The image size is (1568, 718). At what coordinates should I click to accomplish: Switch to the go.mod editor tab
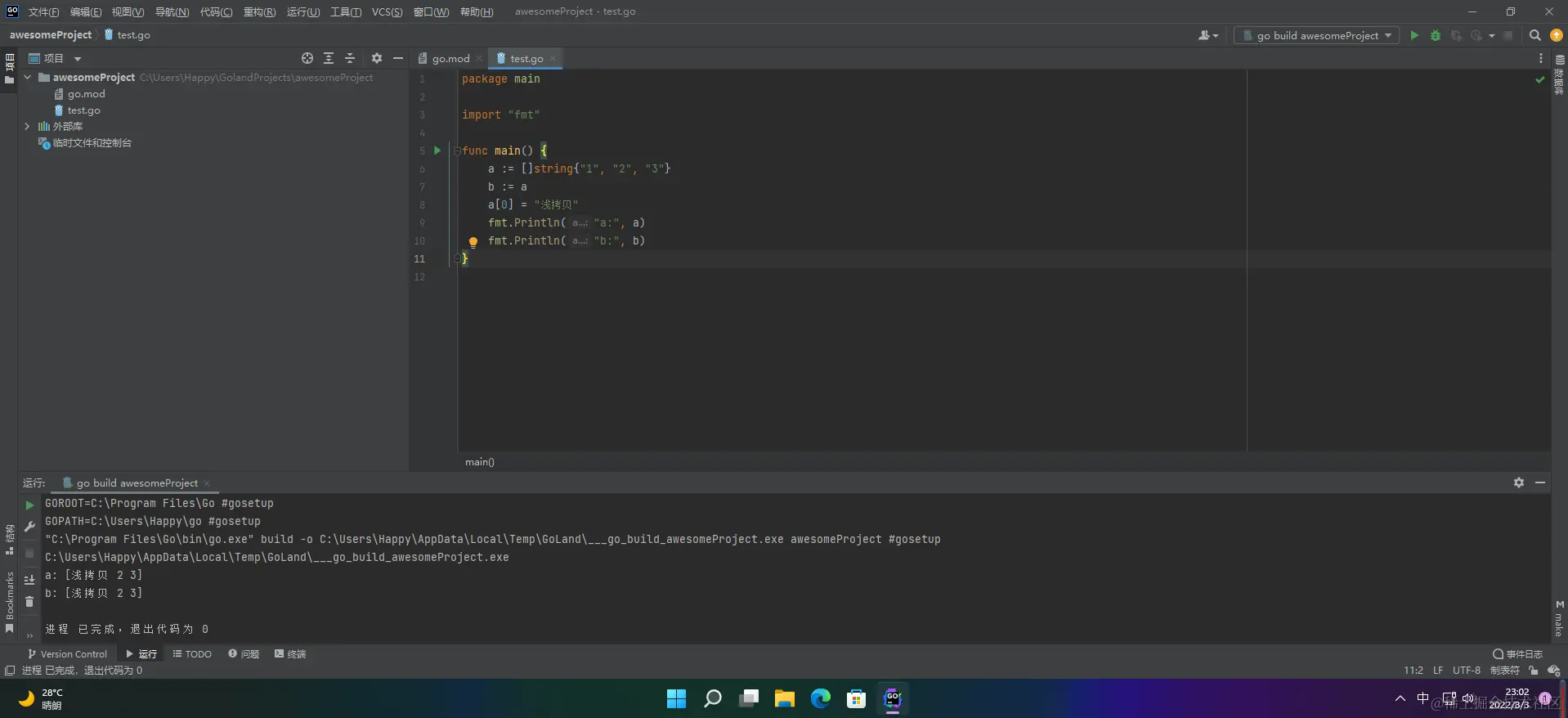(x=450, y=58)
